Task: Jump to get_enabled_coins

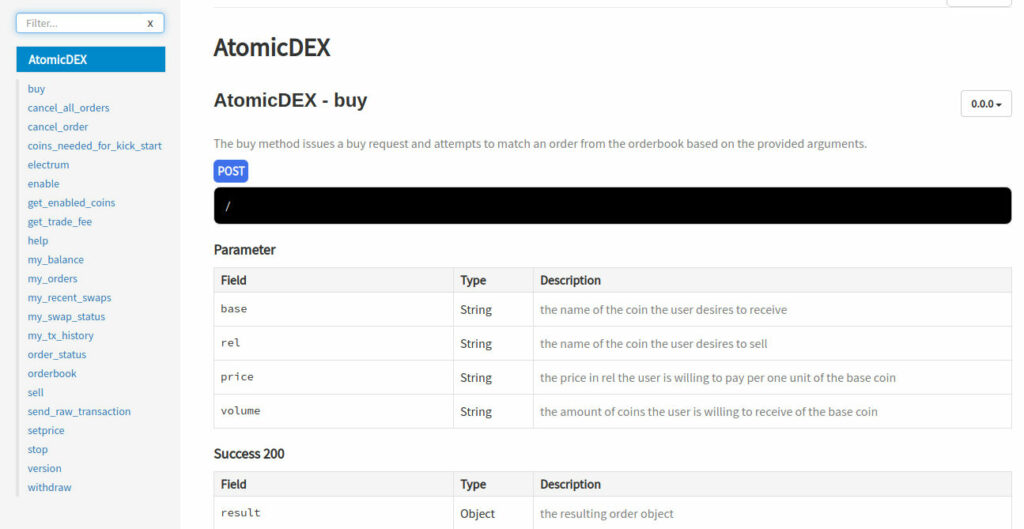Action: click(71, 202)
